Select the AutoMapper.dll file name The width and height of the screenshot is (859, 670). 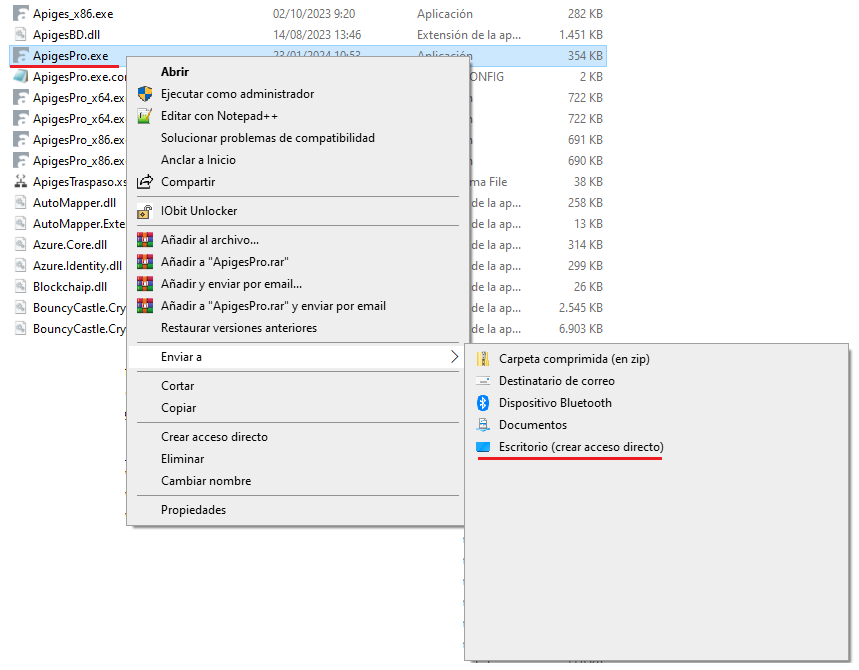75,203
